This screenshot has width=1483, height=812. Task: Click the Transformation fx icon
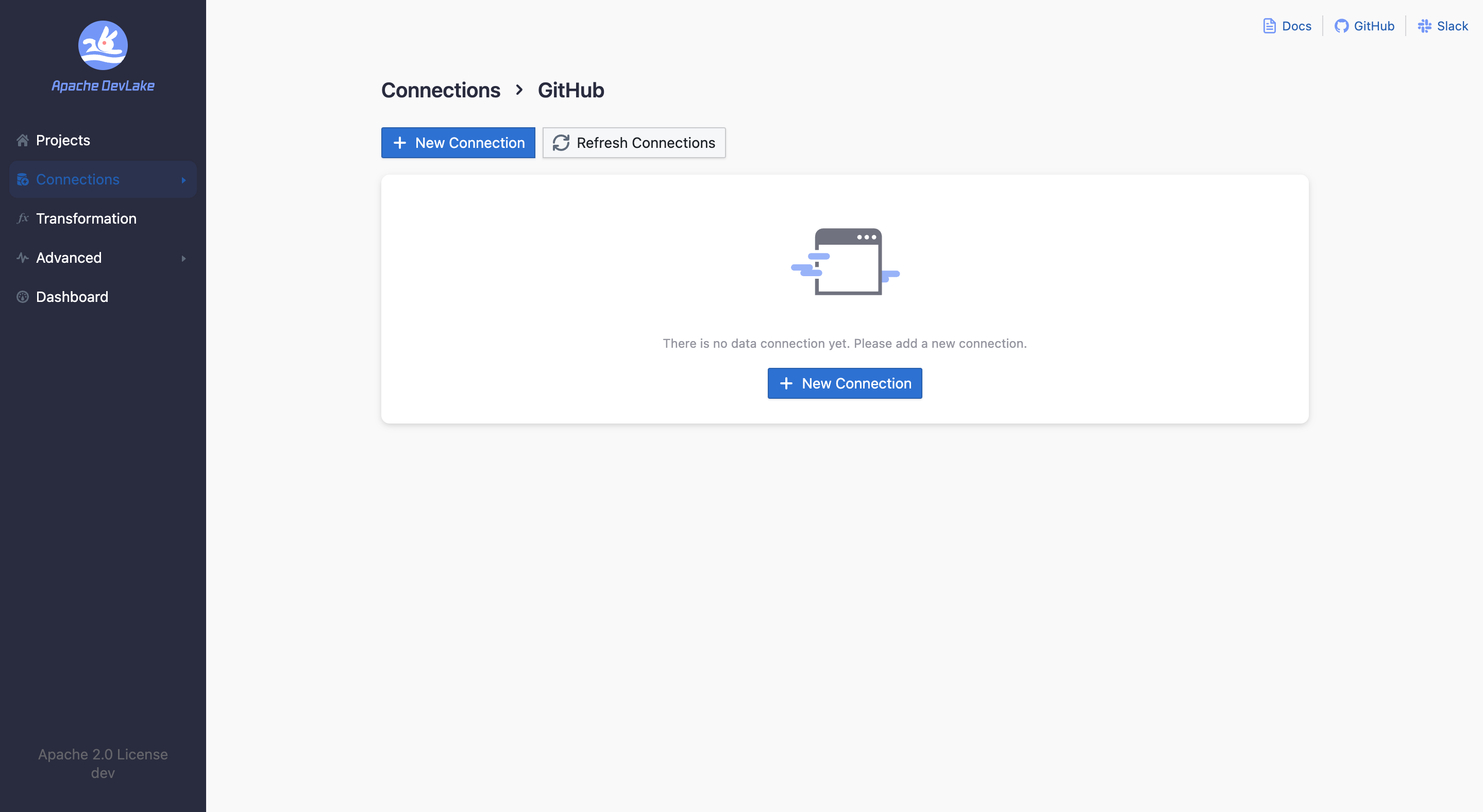click(x=23, y=218)
